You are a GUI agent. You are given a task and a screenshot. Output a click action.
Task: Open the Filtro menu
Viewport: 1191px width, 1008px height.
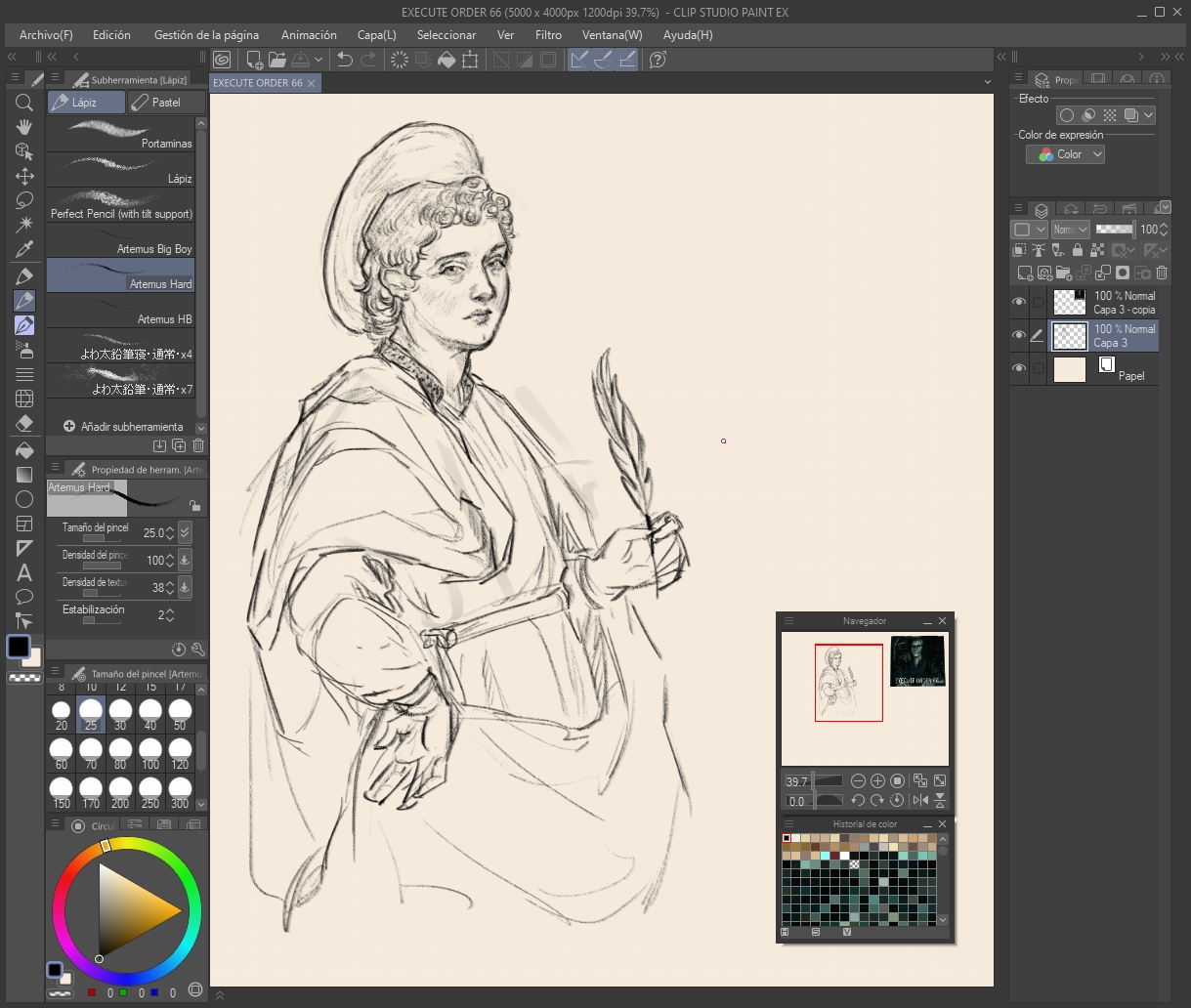[x=548, y=34]
